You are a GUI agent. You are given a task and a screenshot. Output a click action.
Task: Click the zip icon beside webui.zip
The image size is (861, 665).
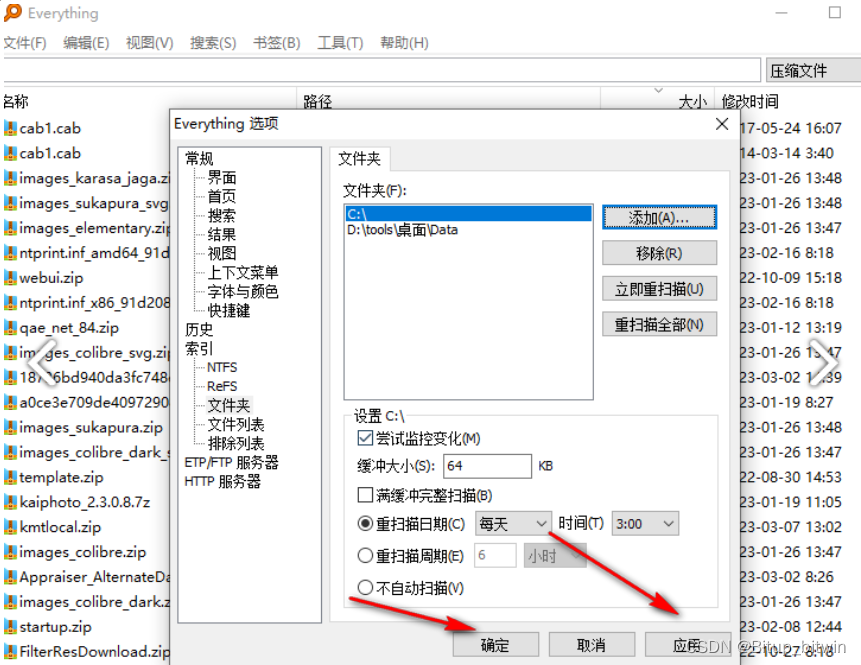(12, 278)
